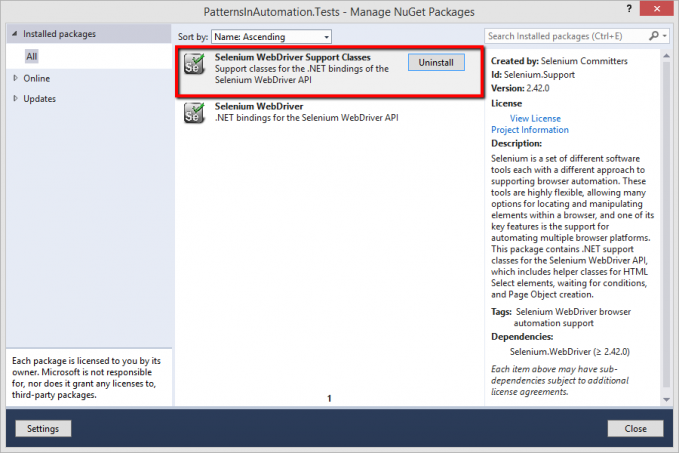Uninstall Selenium WebDriver Support Classes
This screenshot has width=679, height=453.
(x=436, y=62)
